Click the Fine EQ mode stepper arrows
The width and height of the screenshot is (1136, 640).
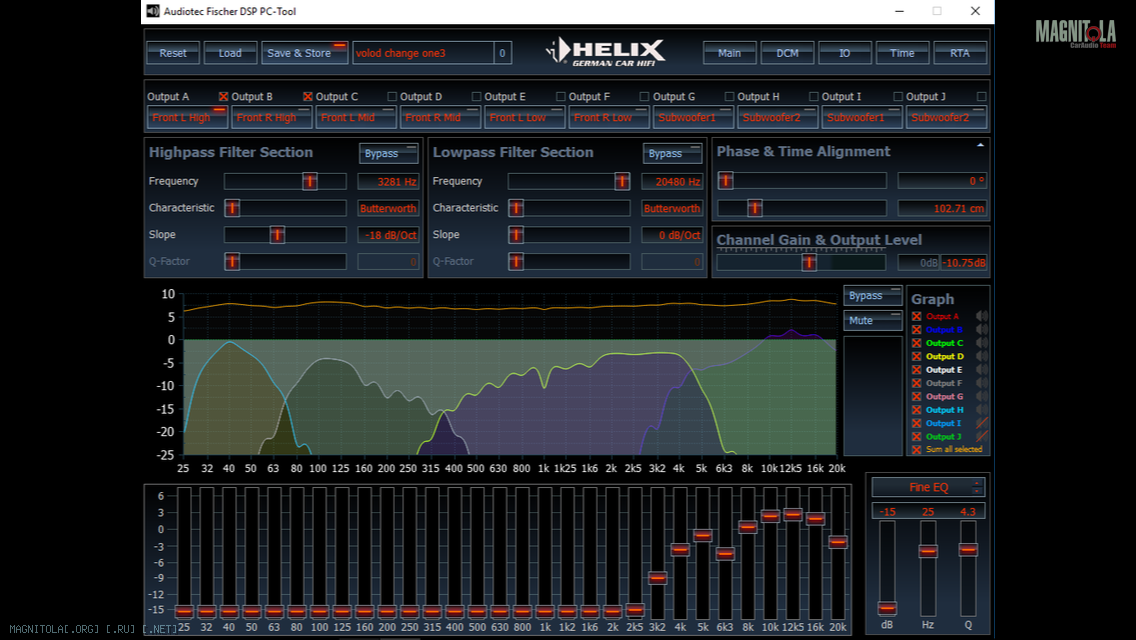click(x=977, y=487)
